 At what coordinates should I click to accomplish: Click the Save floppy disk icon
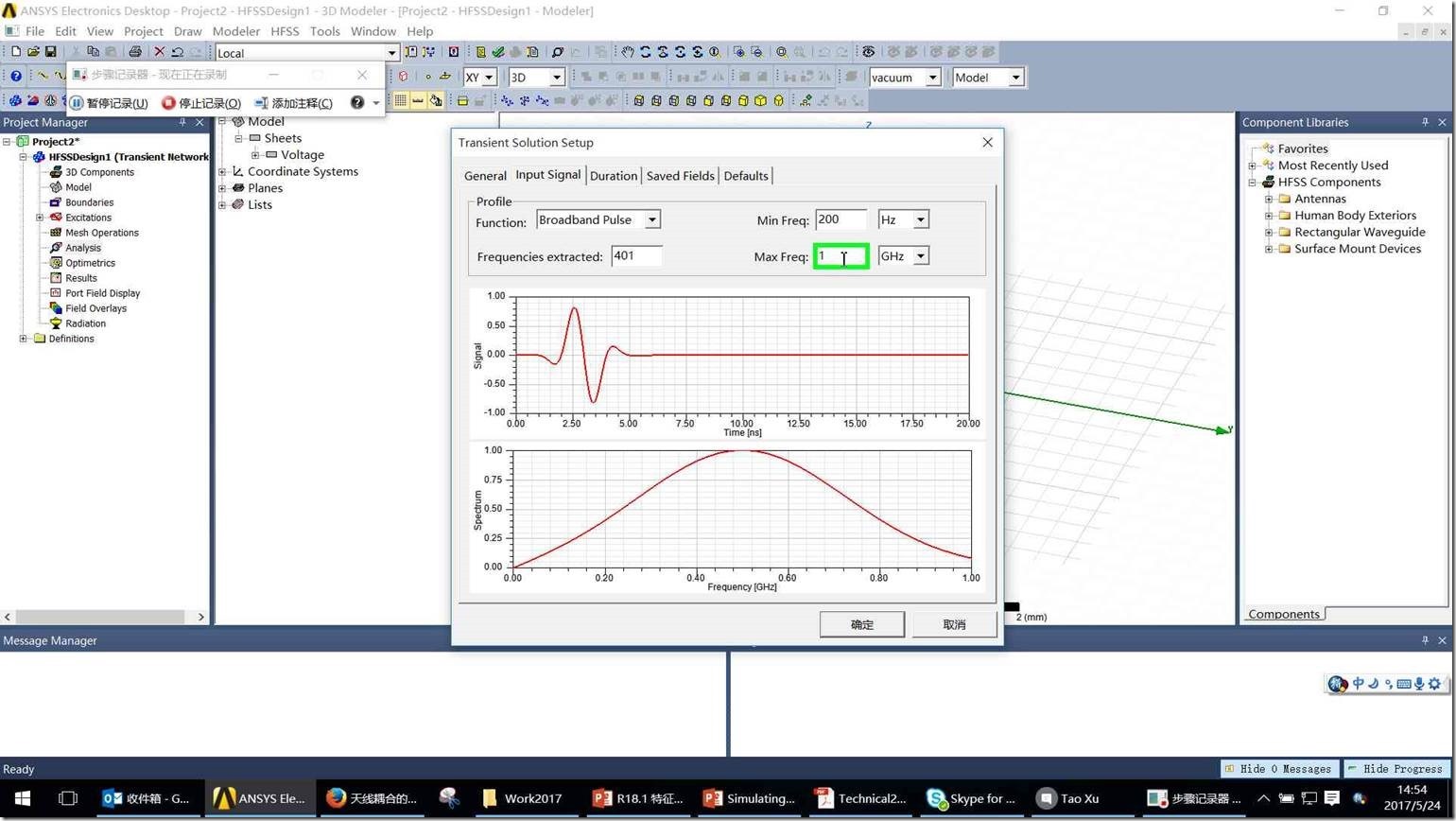[x=50, y=52]
